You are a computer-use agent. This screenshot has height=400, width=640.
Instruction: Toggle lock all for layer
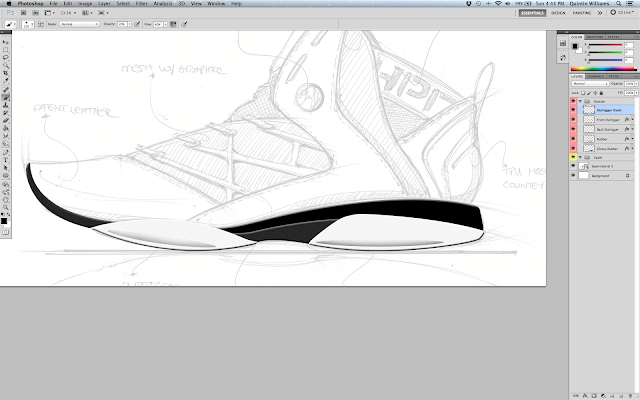(x=602, y=93)
